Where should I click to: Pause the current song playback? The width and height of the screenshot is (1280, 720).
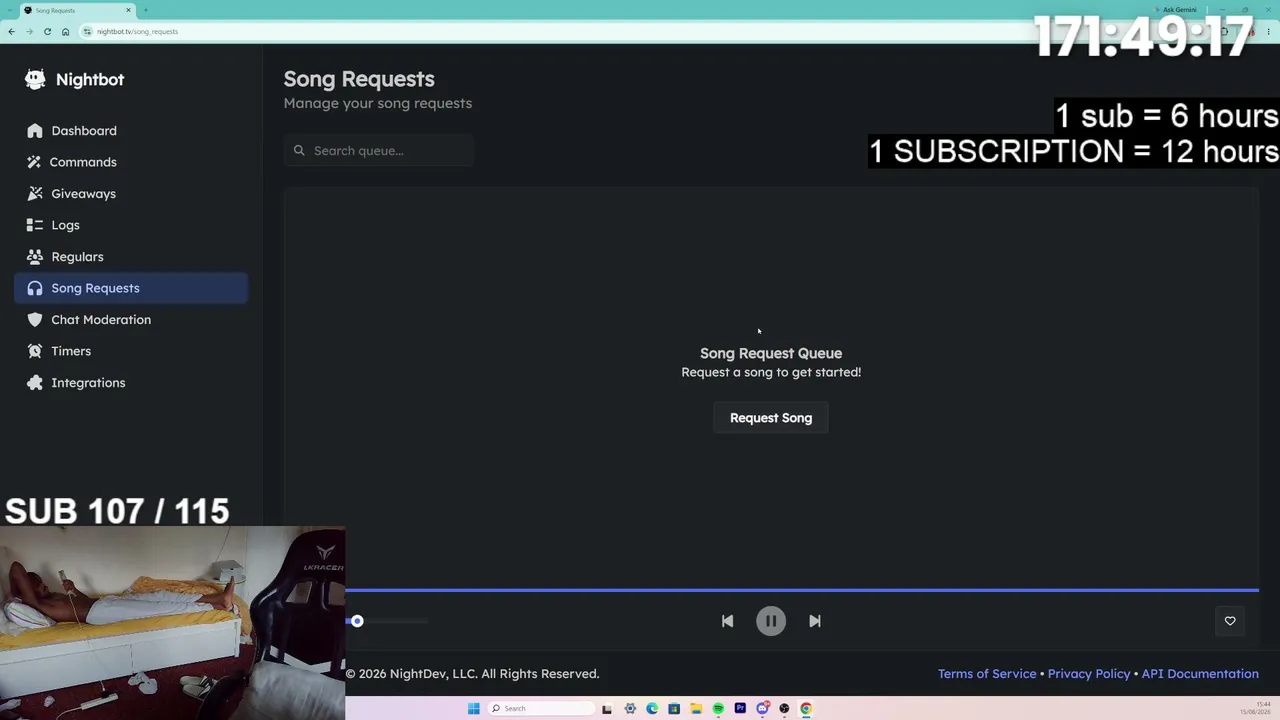(x=771, y=621)
